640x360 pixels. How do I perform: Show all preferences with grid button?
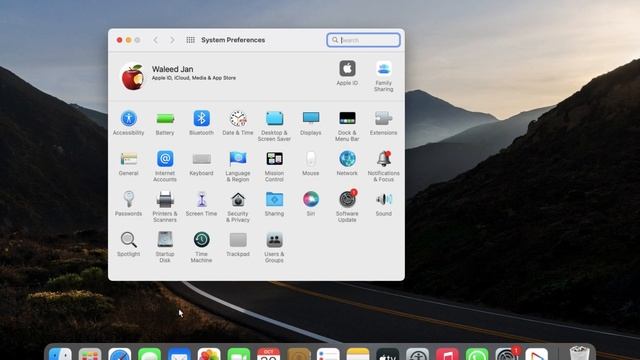coord(190,40)
